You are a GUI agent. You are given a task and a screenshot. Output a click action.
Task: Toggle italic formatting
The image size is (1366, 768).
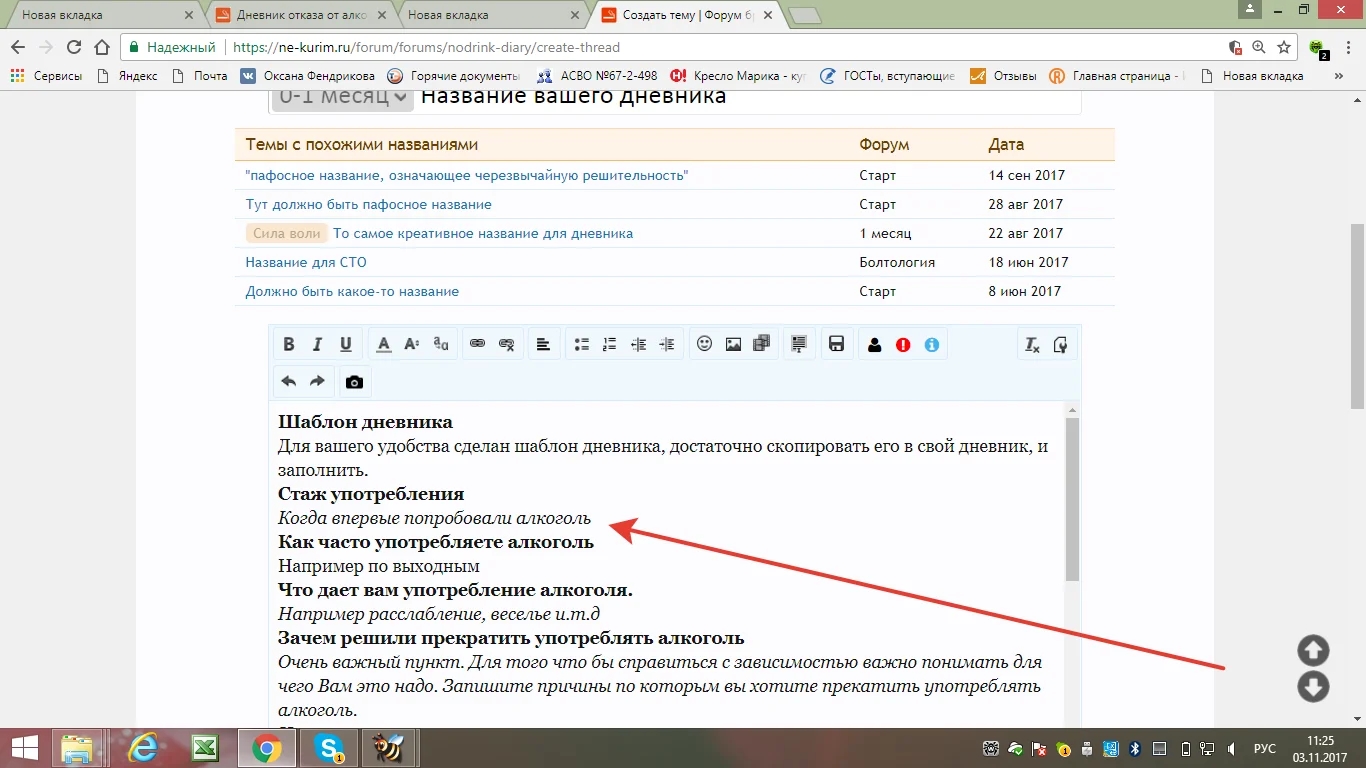coord(317,344)
